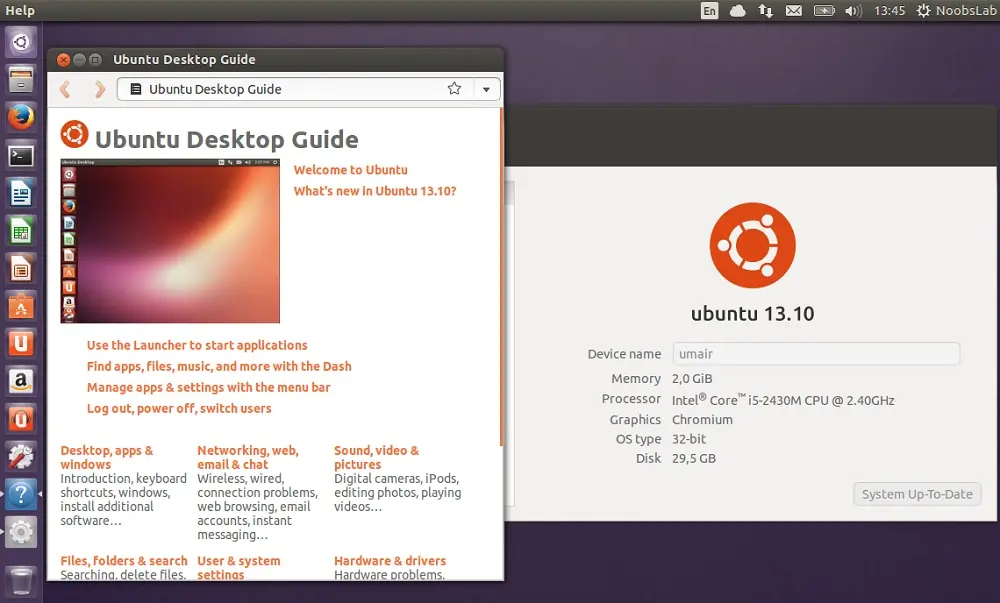Image resolution: width=1000 pixels, height=603 pixels.
Task: Click the guide's orange vertical scrollbar
Action: click(502, 277)
